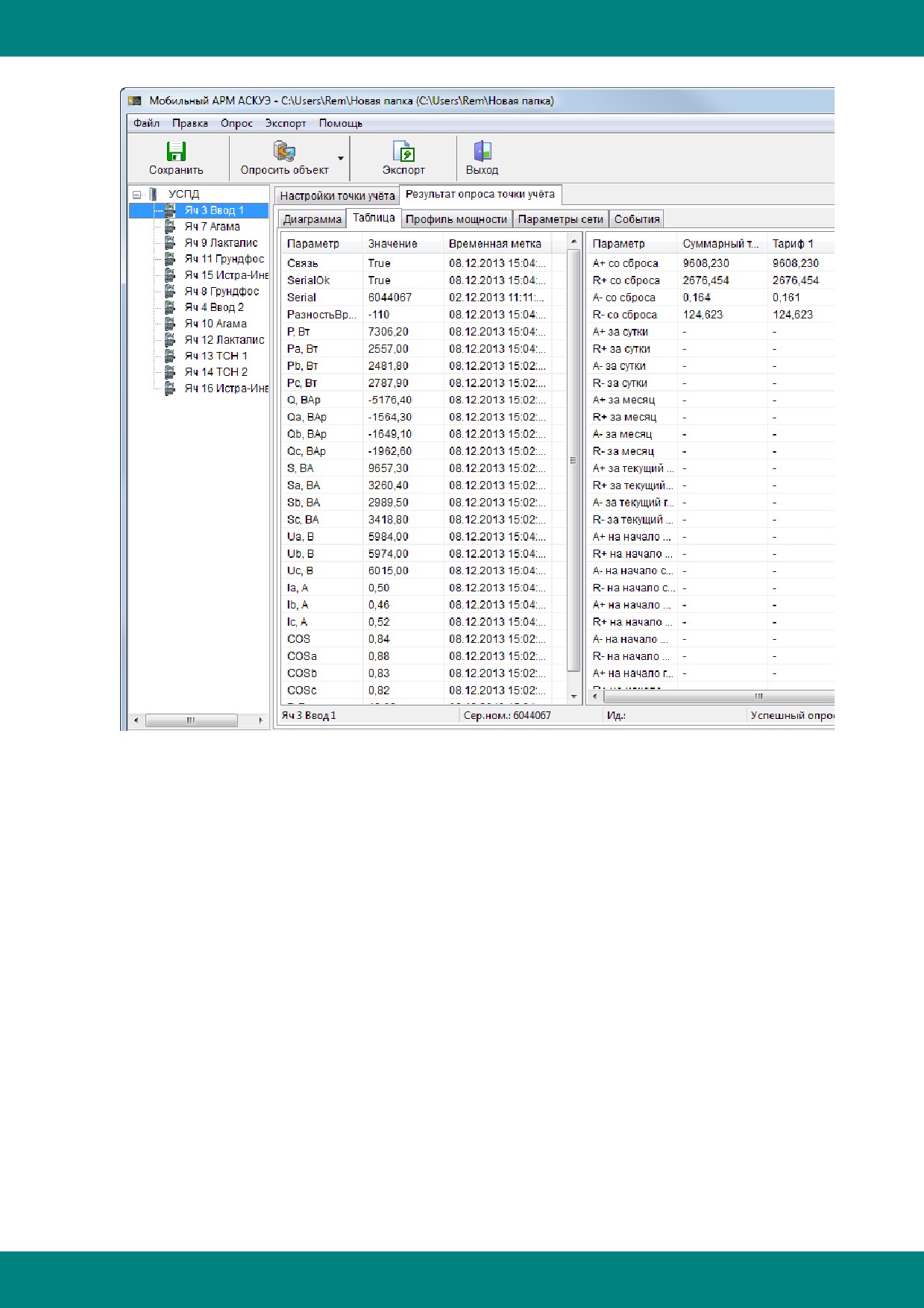Image resolution: width=924 pixels, height=1308 pixels.
Task: Open the Файл menu
Action: (x=146, y=123)
